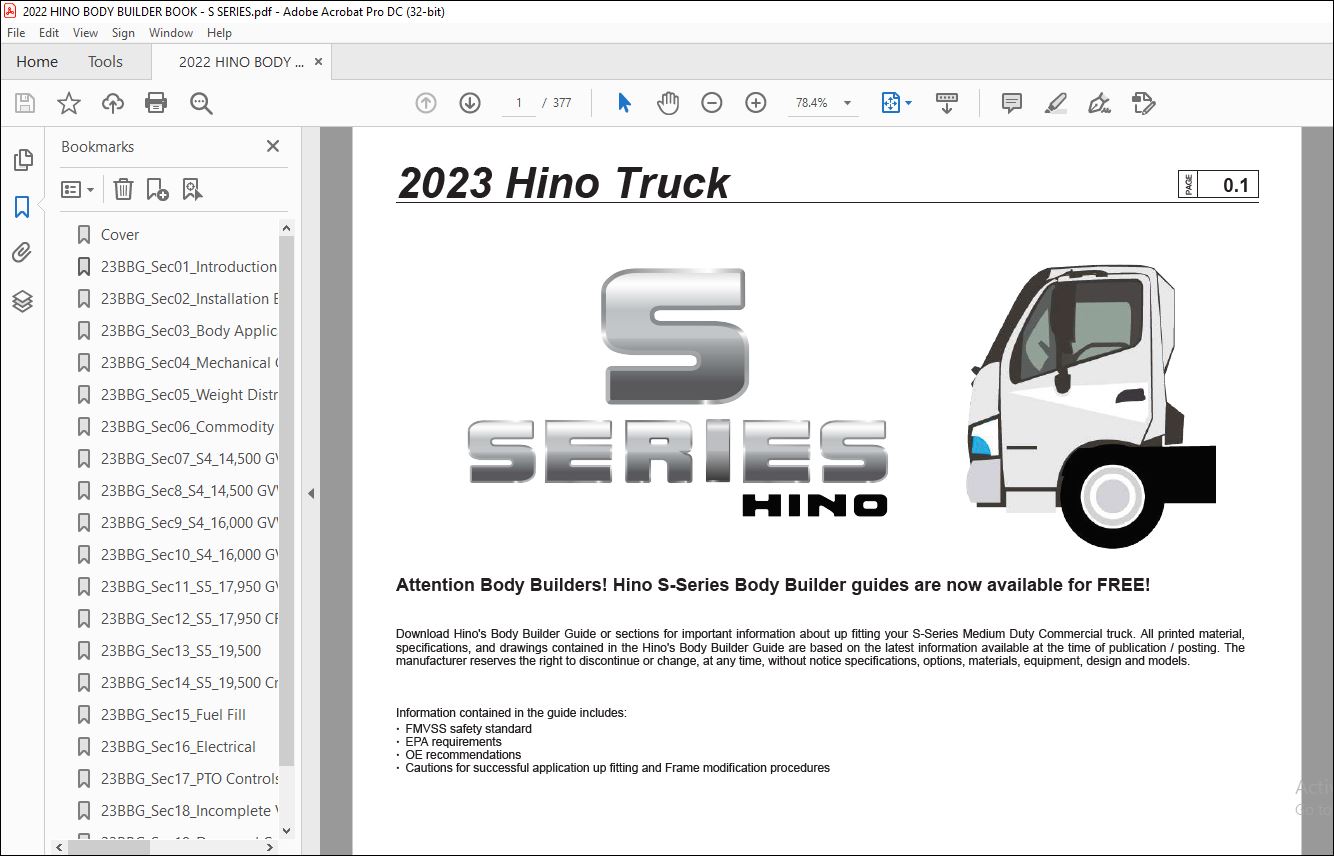
Task: Open the Sign menu
Action: click(123, 33)
